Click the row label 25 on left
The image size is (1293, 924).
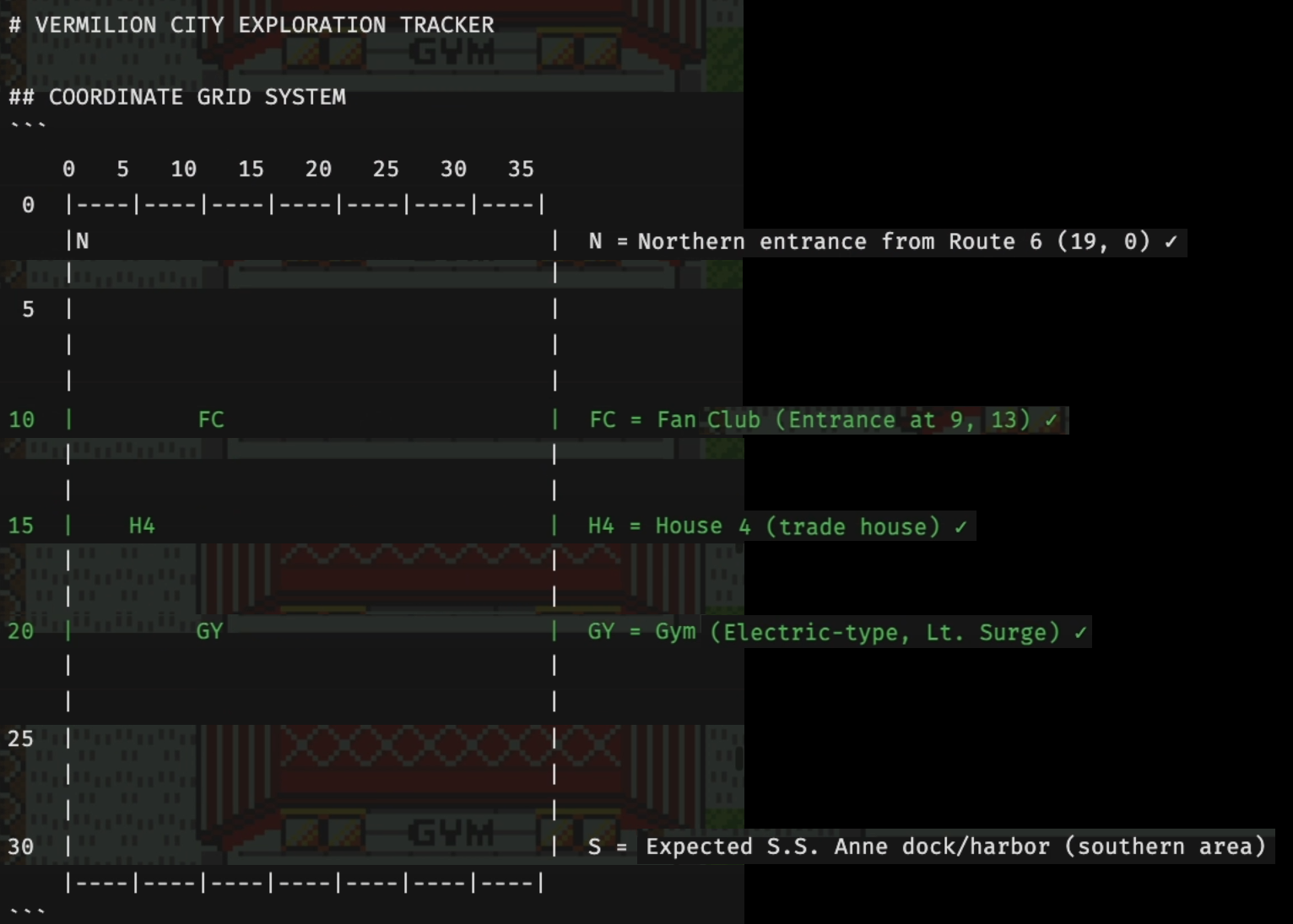[21, 739]
